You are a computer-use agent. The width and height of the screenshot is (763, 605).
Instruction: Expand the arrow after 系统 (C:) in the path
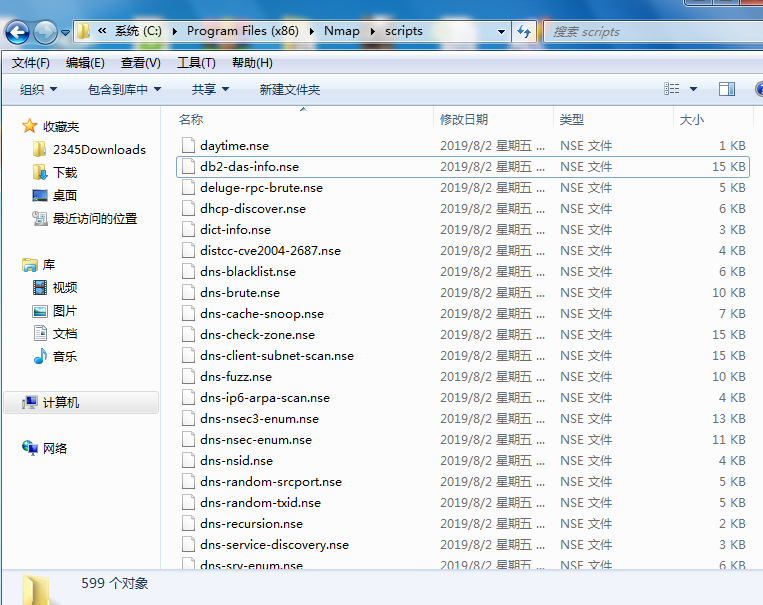[x=175, y=31]
